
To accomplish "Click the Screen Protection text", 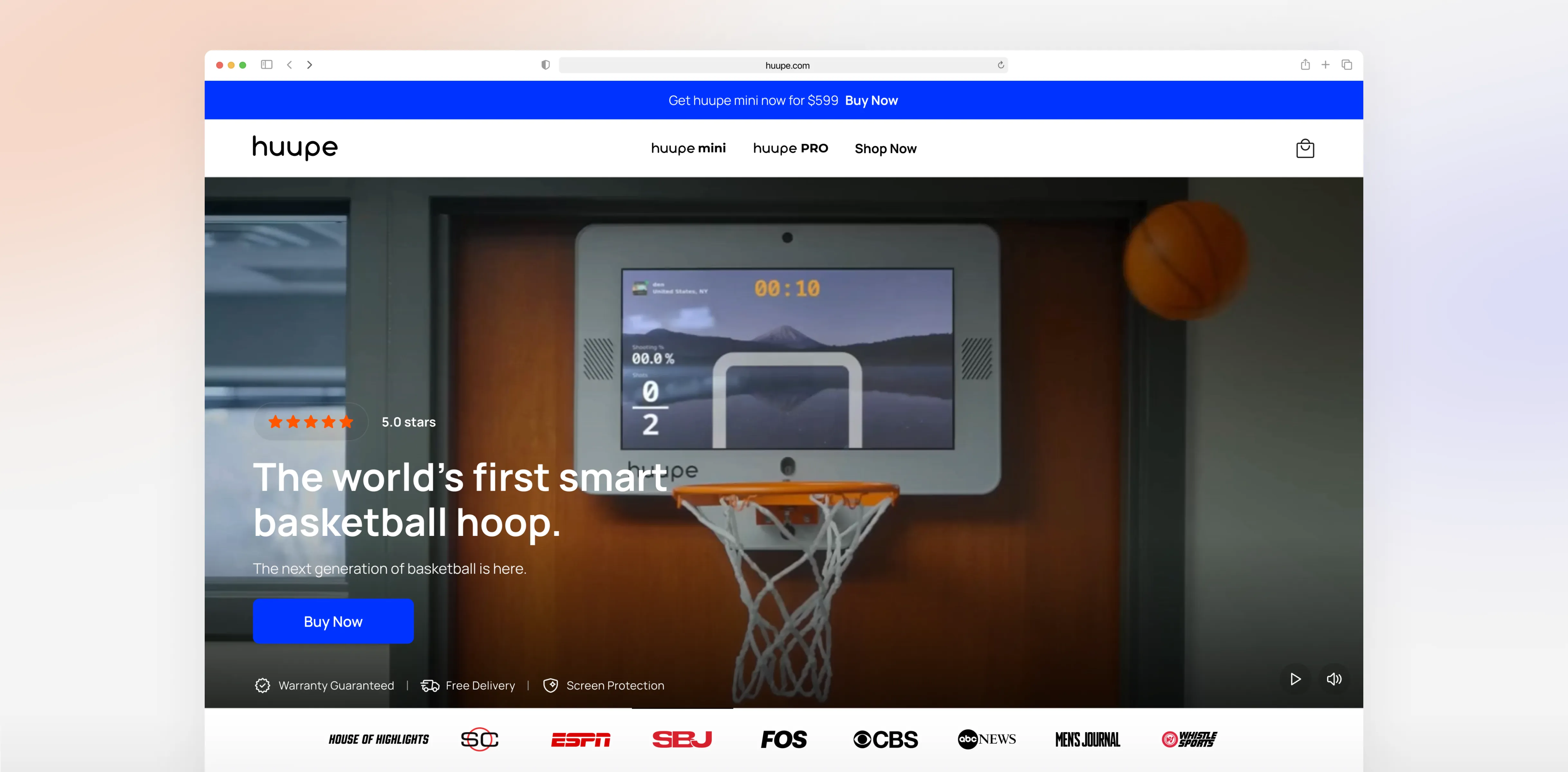I will click(615, 685).
